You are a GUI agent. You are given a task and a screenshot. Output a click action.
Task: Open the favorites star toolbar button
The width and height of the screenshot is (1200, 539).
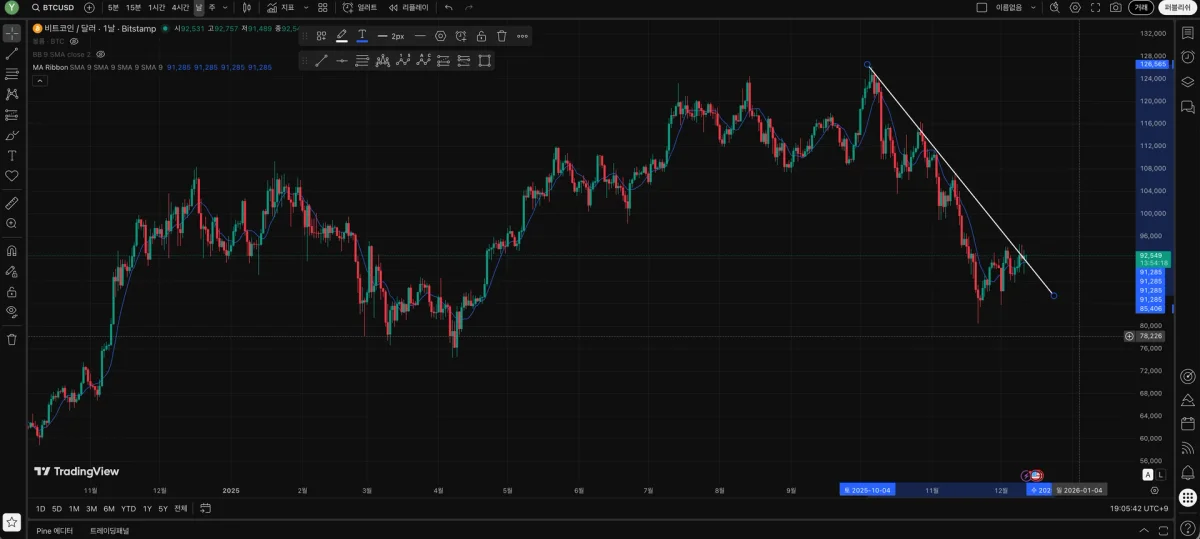click(12, 522)
